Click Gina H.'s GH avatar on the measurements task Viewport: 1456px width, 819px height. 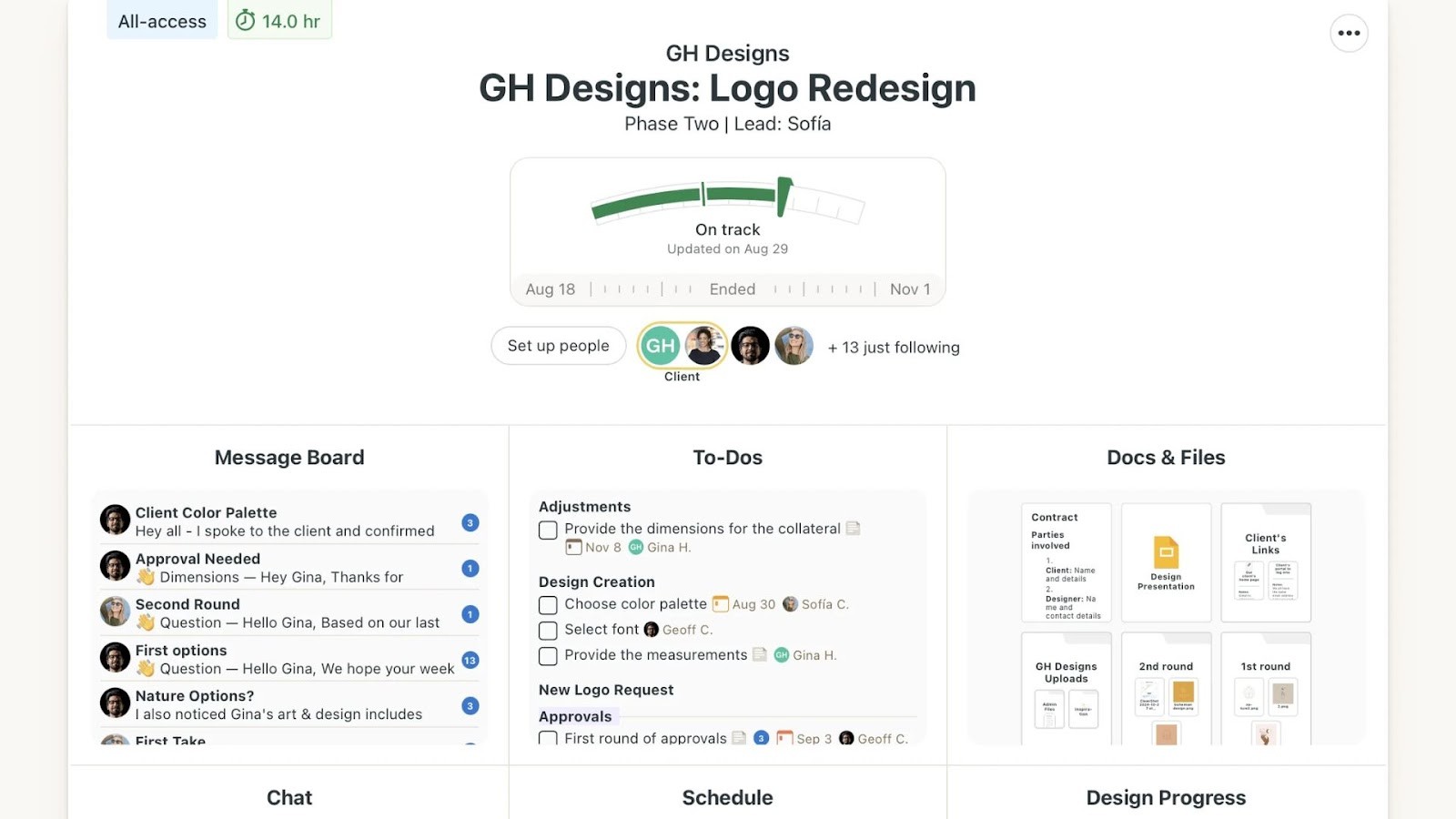tap(783, 654)
